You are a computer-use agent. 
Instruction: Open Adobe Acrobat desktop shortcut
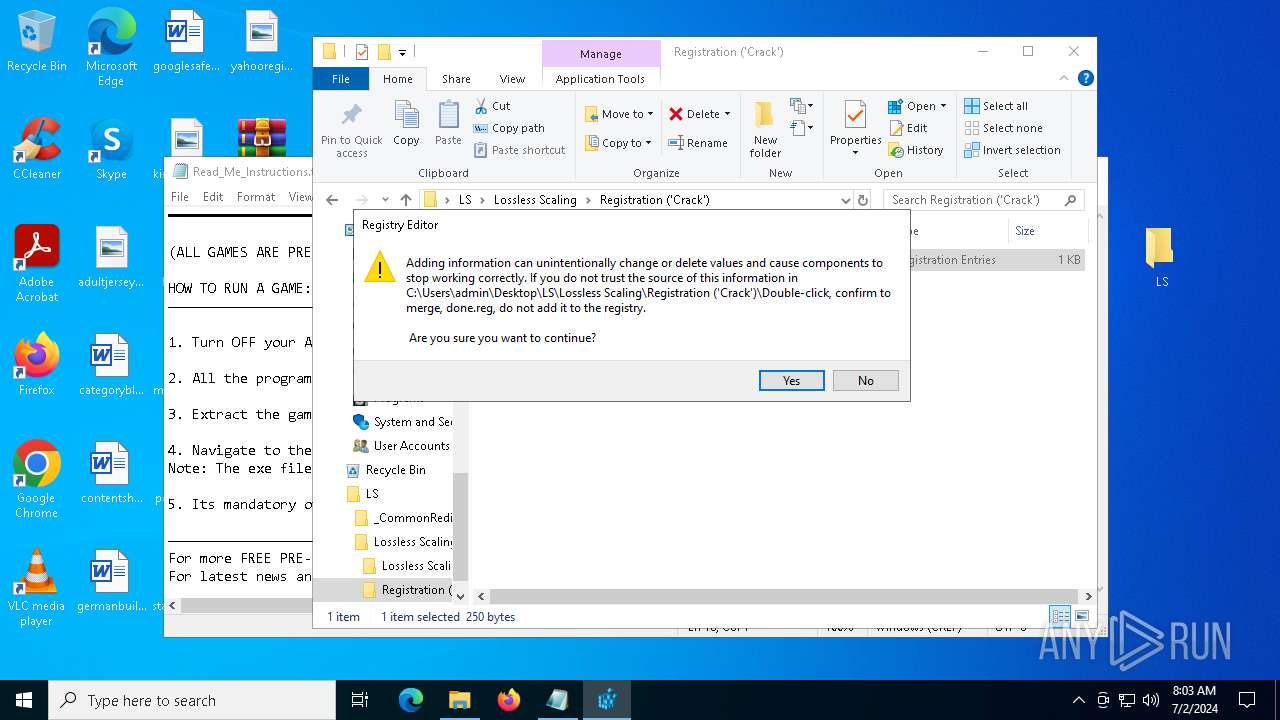[x=37, y=264]
